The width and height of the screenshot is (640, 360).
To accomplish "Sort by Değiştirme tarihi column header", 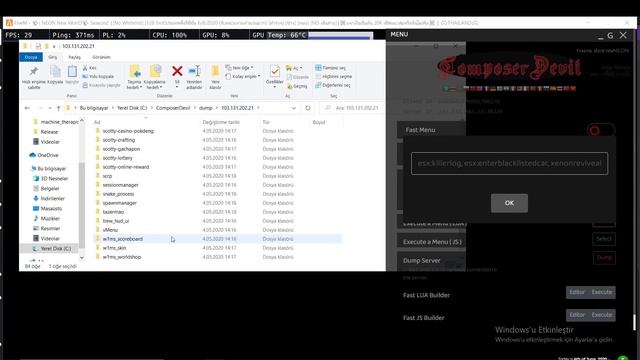I will coord(221,122).
